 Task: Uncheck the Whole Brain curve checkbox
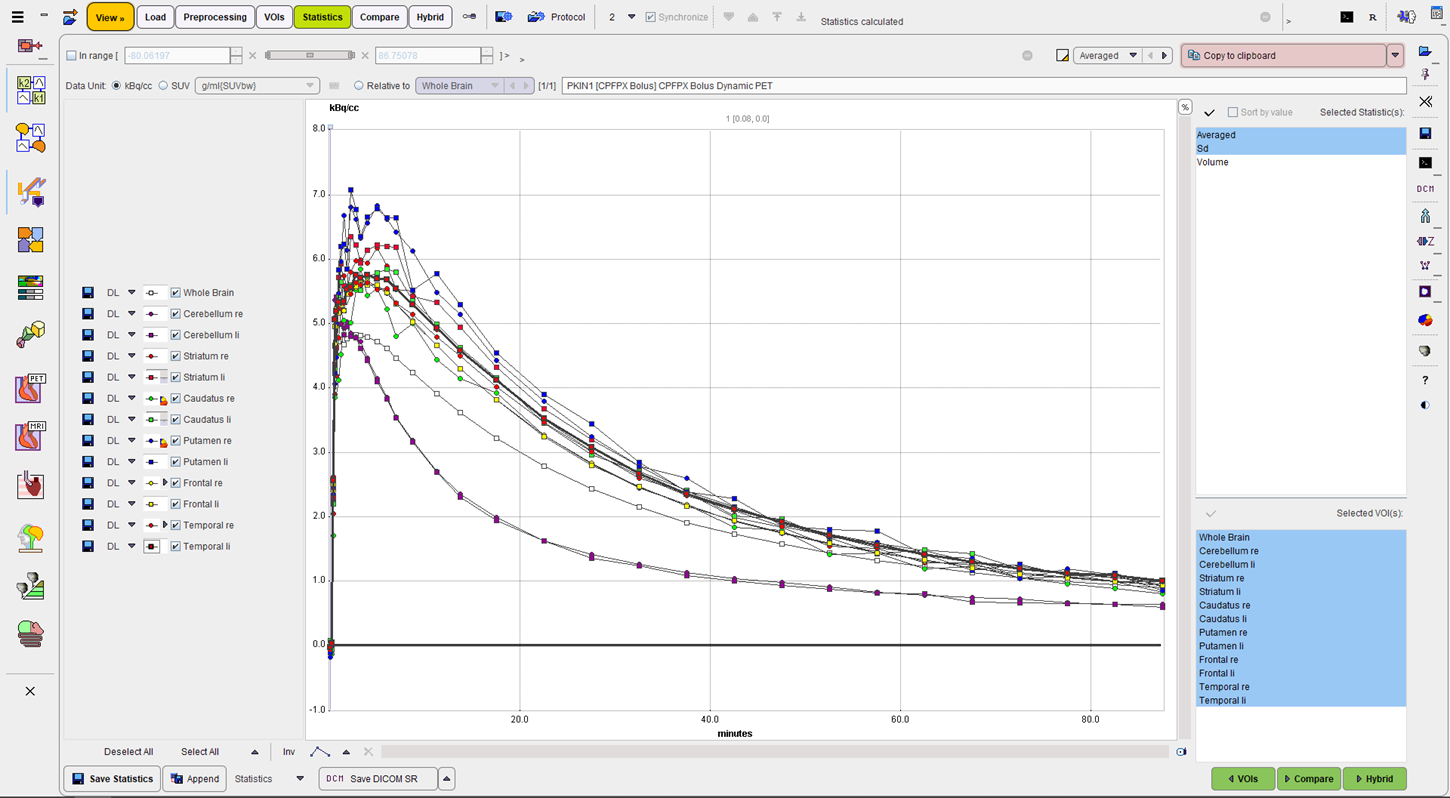tap(176, 293)
